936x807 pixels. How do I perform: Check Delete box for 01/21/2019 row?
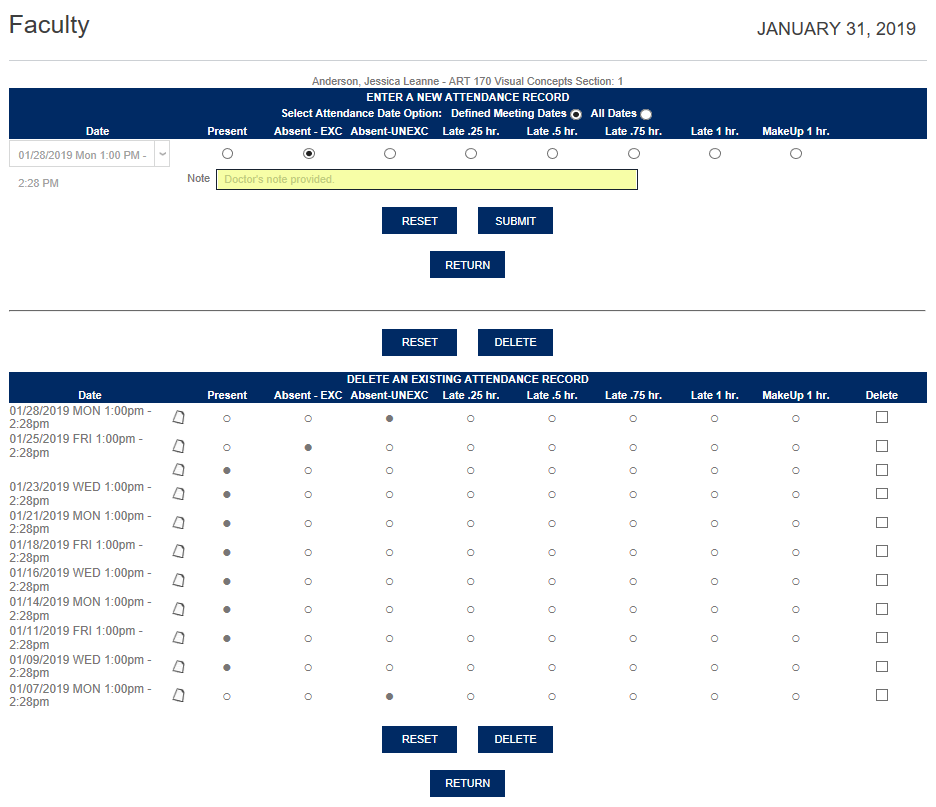pyautogui.click(x=882, y=522)
